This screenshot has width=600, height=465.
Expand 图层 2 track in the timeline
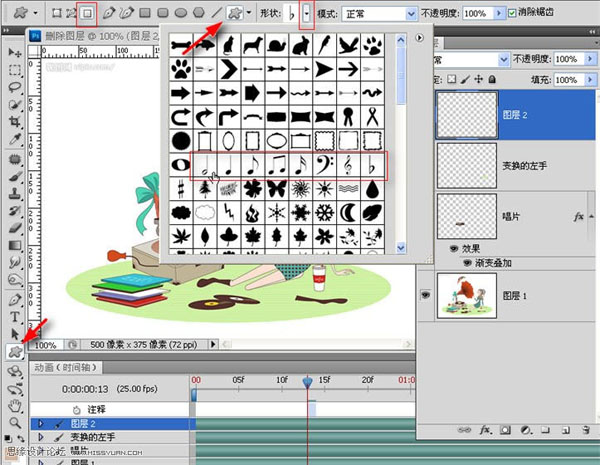coord(40,424)
